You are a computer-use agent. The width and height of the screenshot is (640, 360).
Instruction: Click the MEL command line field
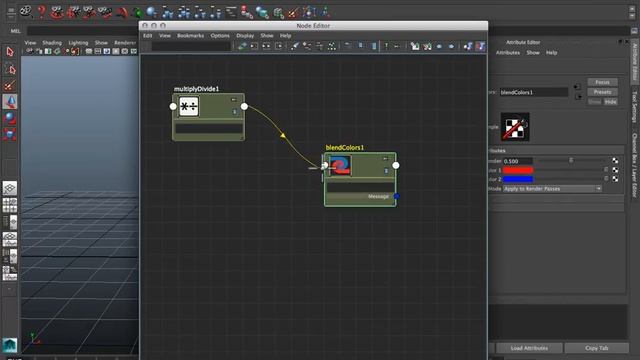point(83,31)
